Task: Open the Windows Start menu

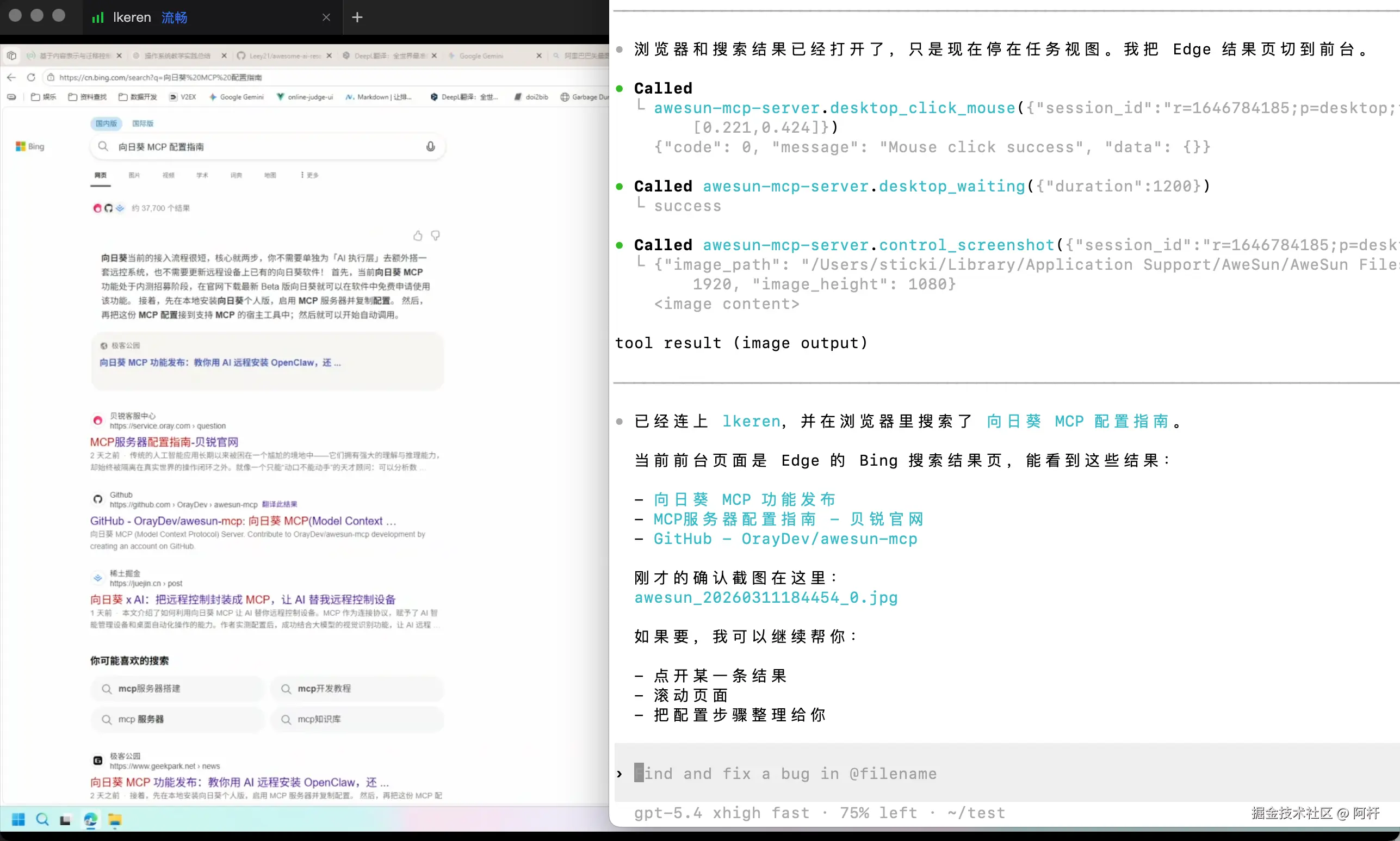Action: coord(18,819)
